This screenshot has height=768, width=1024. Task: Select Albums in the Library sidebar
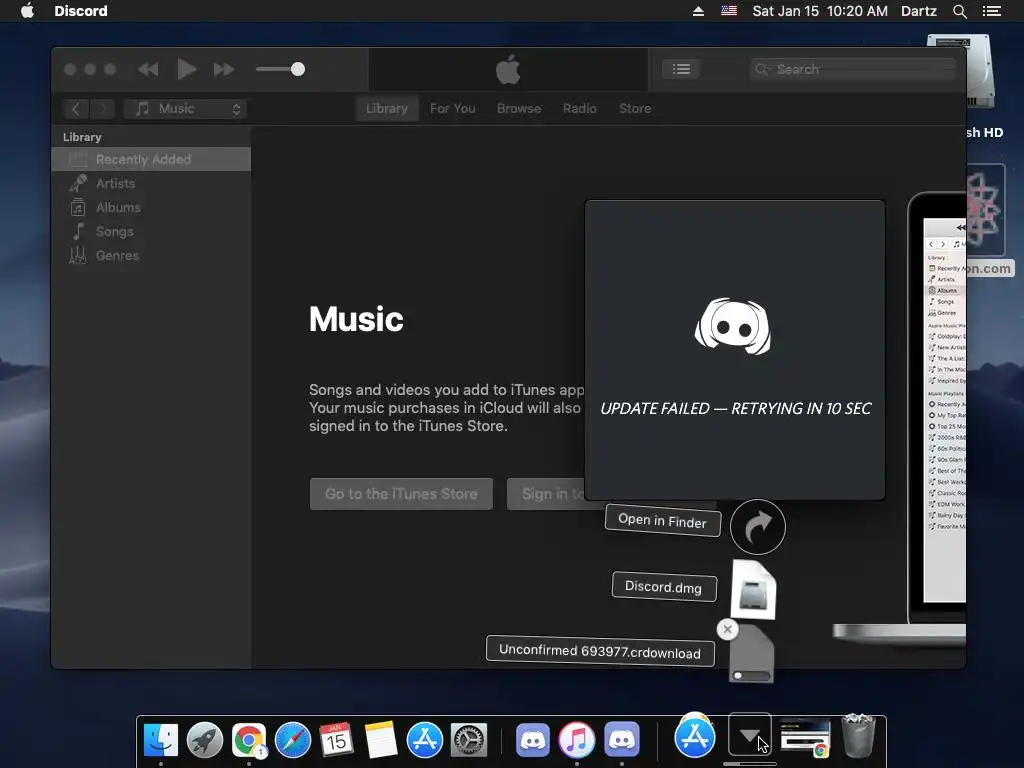[x=151, y=208]
